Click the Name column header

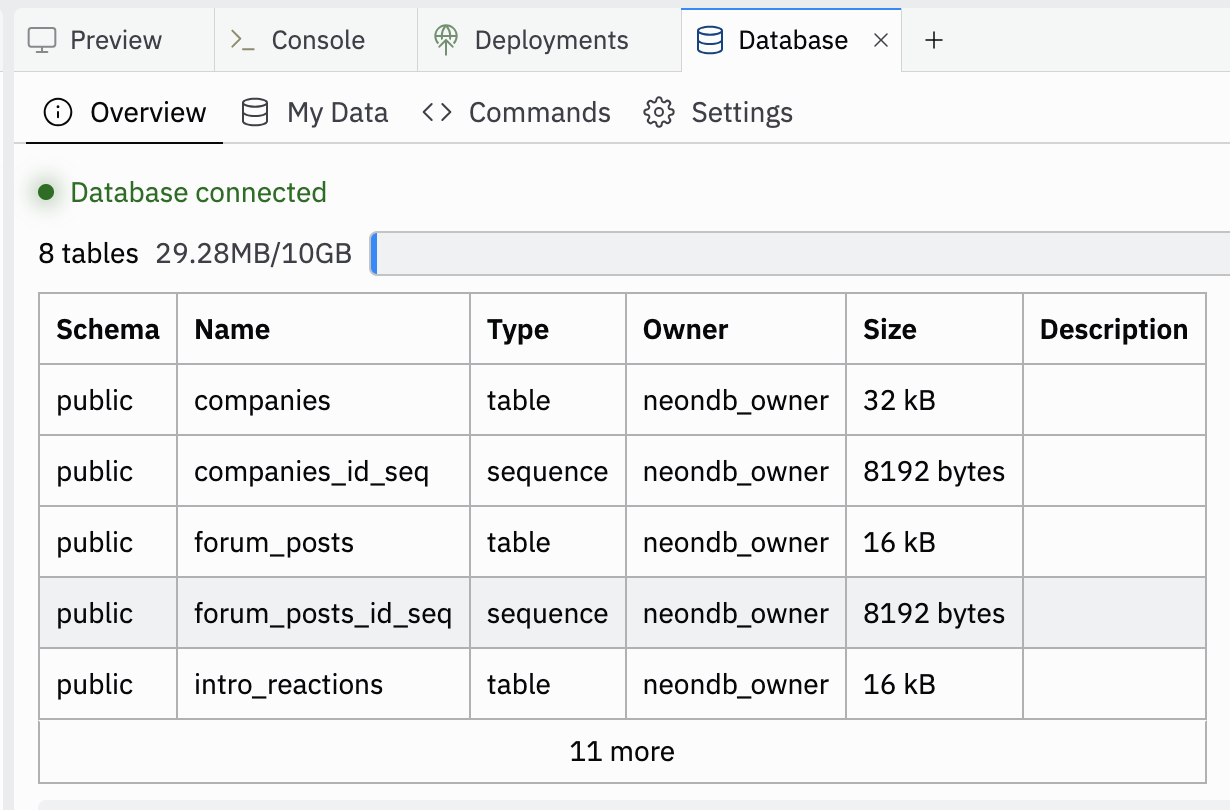click(x=232, y=330)
